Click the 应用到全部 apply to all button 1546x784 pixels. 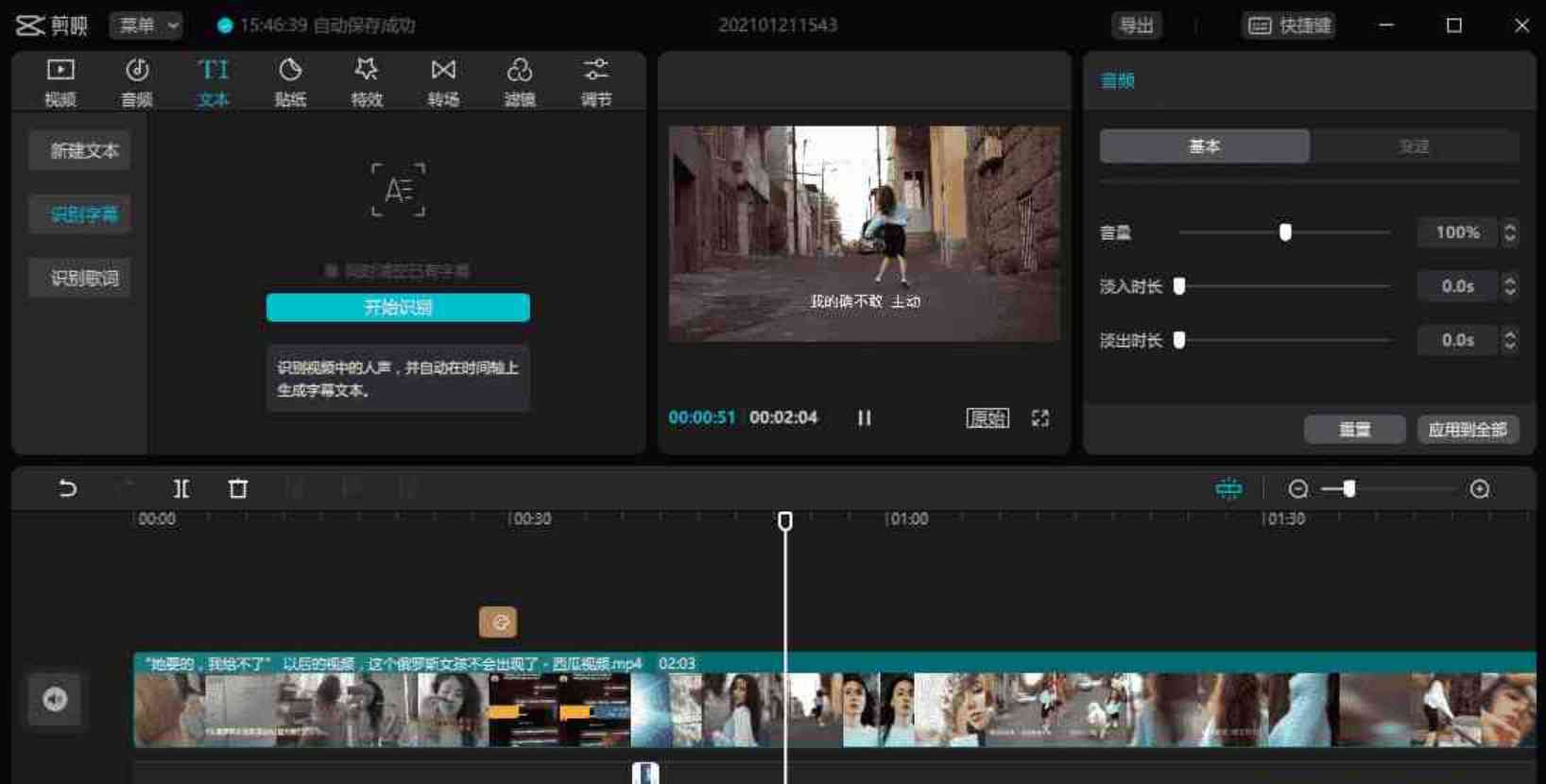tap(1468, 430)
